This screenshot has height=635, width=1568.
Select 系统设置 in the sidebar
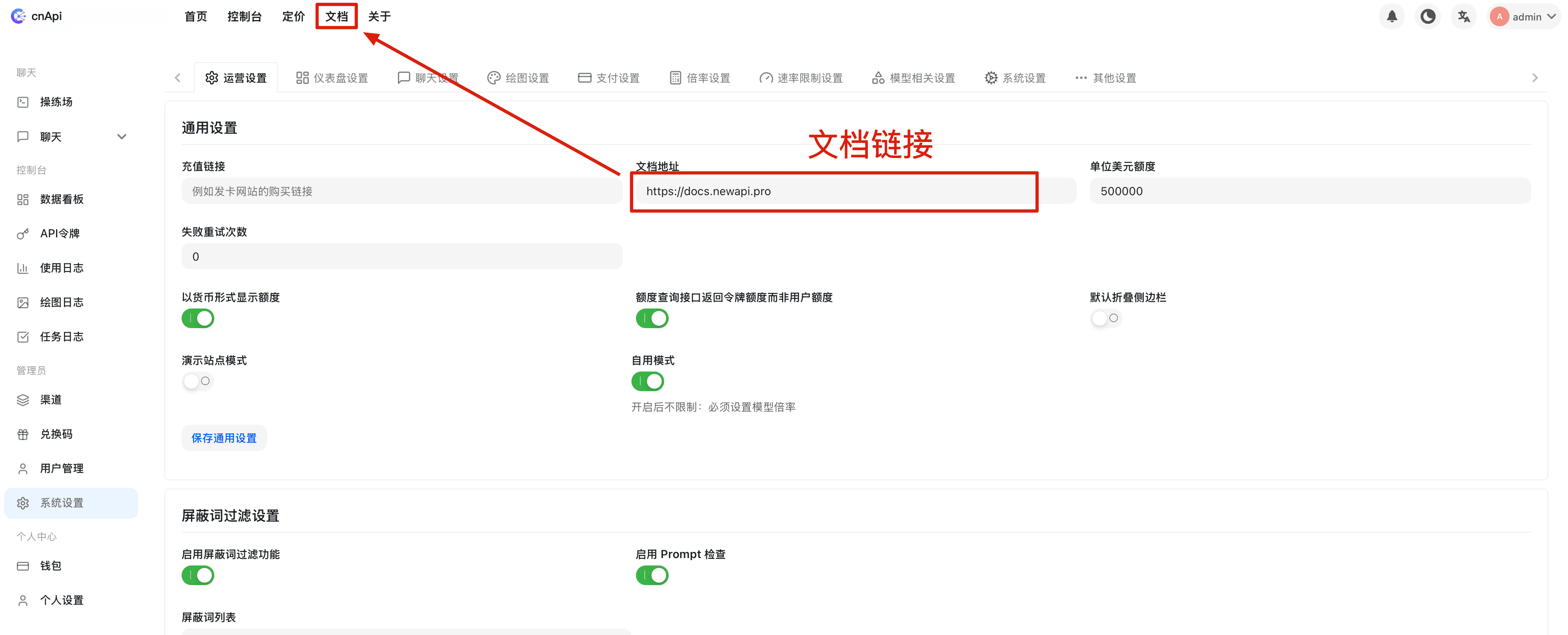coord(71,503)
